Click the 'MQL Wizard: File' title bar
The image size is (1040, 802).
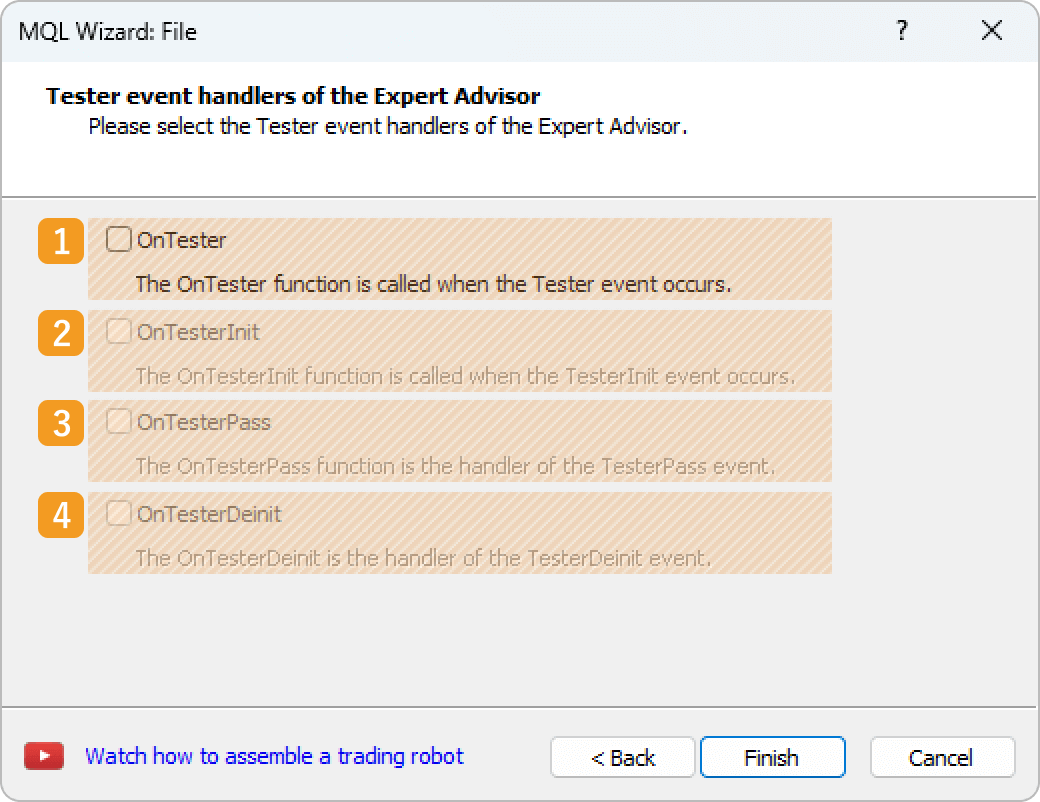(400, 31)
